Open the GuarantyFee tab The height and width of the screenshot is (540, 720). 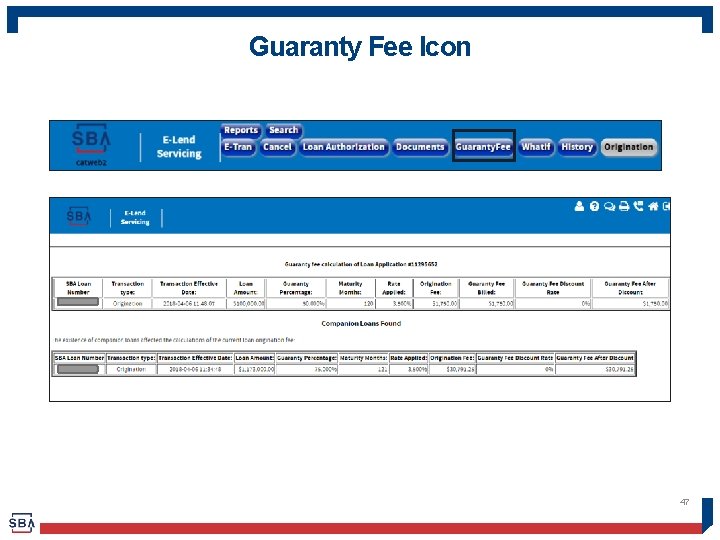483,147
